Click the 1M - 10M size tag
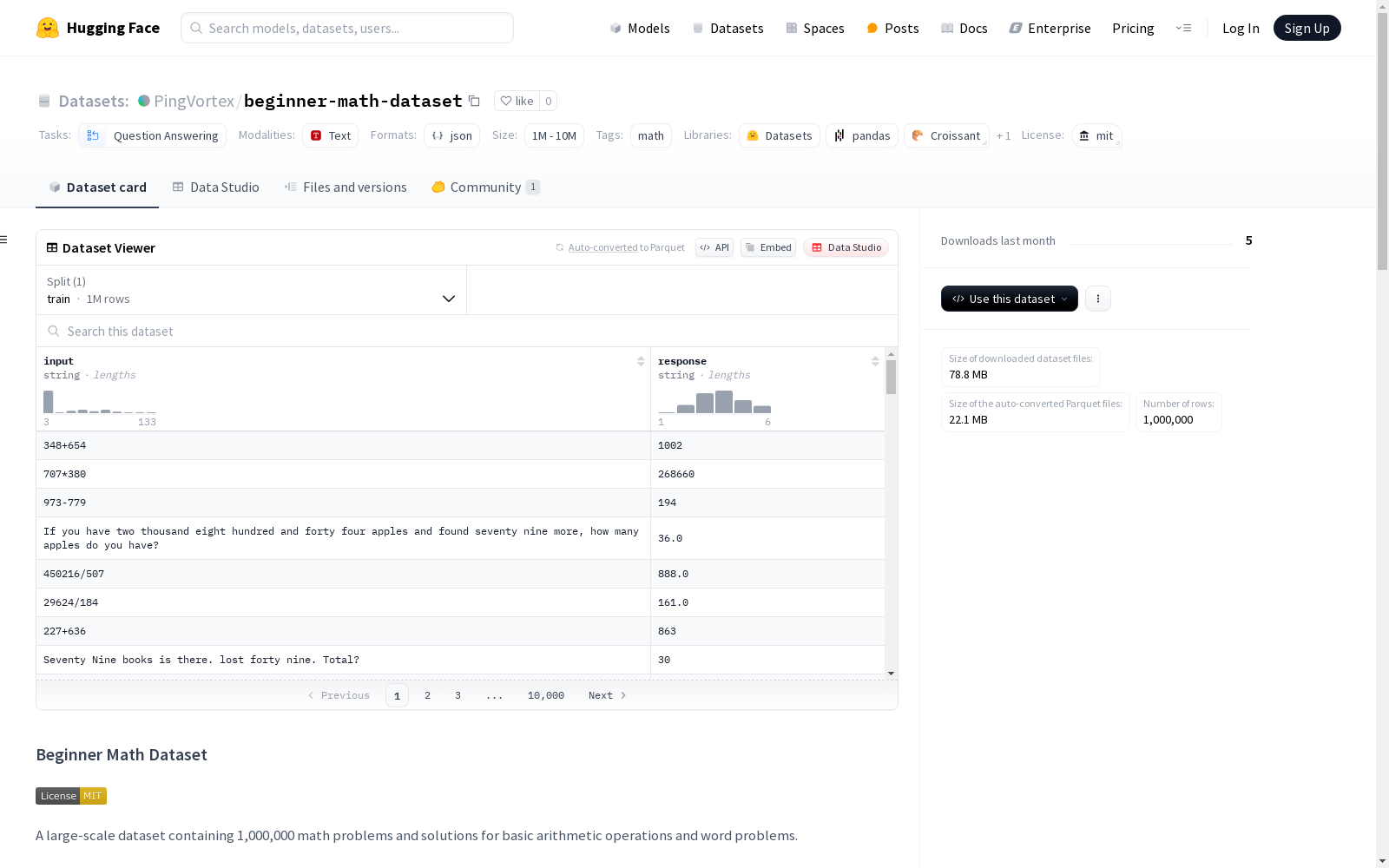The image size is (1389, 868). point(554,135)
